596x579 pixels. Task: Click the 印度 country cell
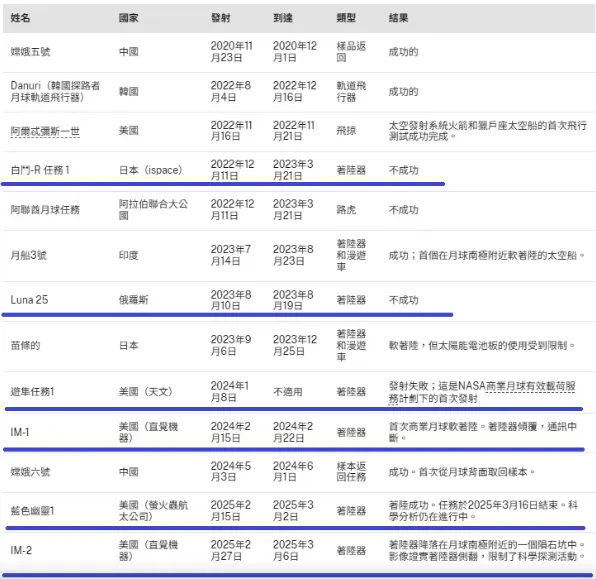click(x=128, y=255)
